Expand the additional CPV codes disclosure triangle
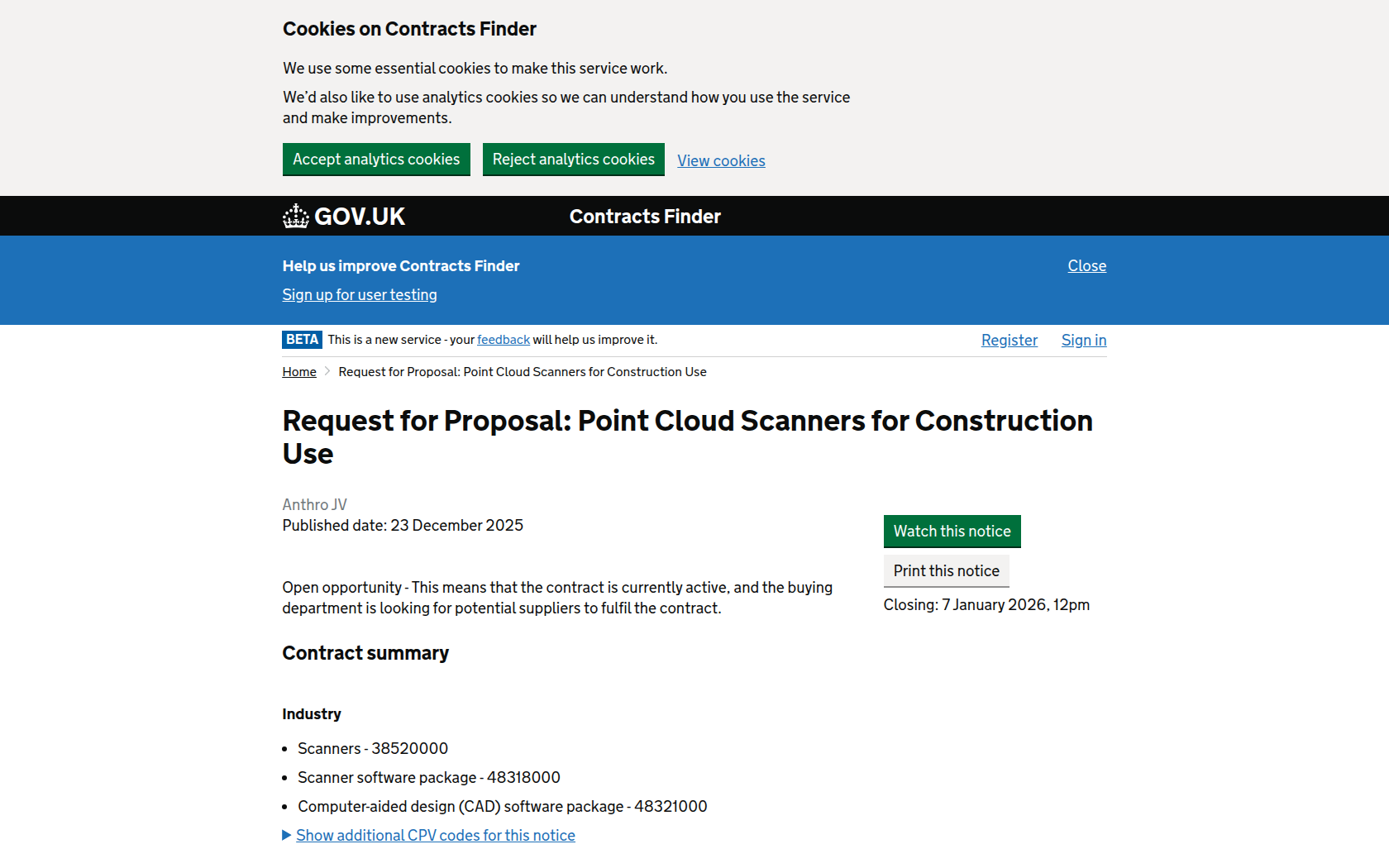This screenshot has height=868, width=1389. (x=287, y=836)
